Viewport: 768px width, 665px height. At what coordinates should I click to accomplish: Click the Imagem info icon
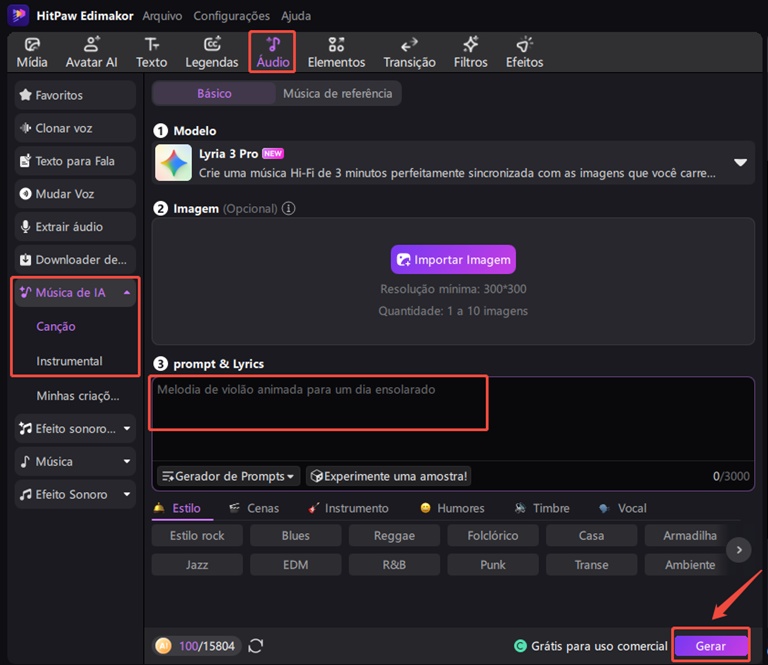(x=288, y=209)
